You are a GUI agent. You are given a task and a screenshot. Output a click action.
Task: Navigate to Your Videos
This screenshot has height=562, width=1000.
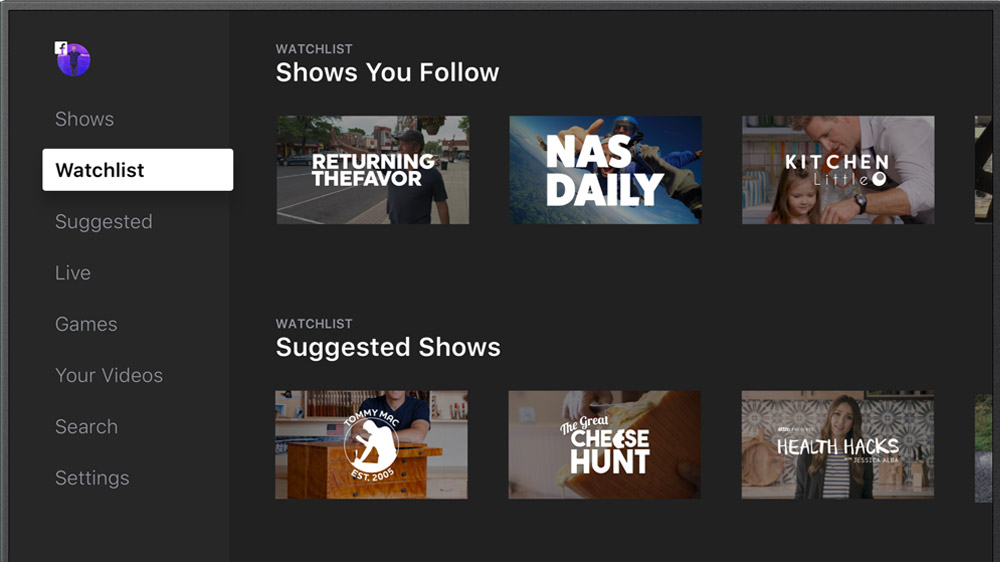109,375
